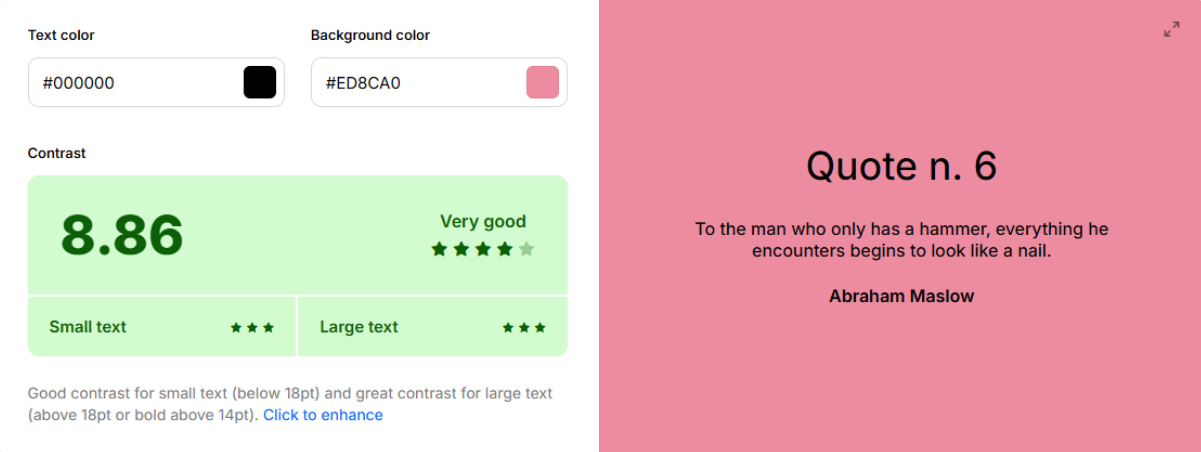This screenshot has width=1201, height=452.
Task: Click the "Very good" rating label
Action: click(x=483, y=221)
